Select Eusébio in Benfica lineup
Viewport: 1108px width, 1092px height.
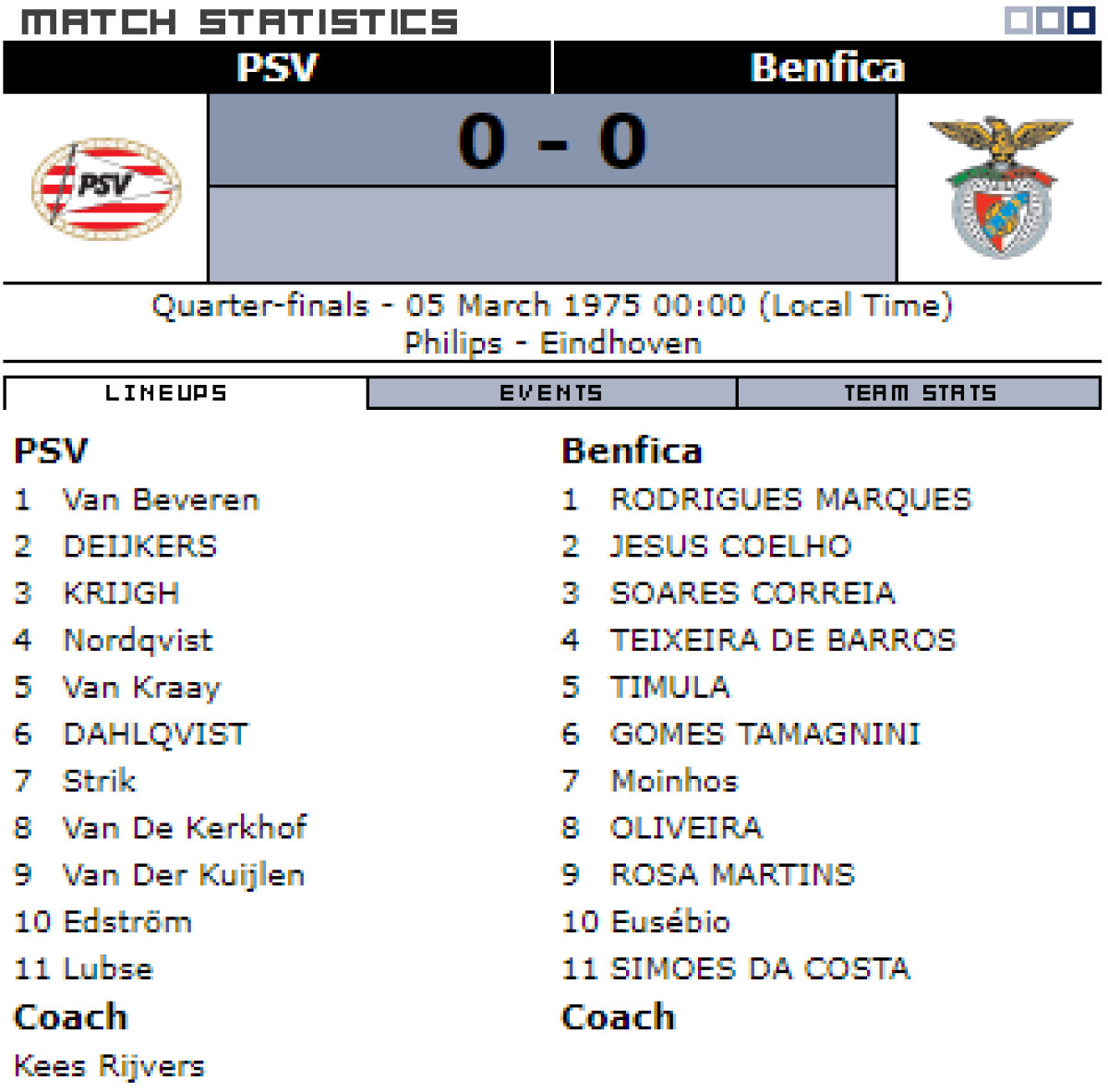(670, 921)
